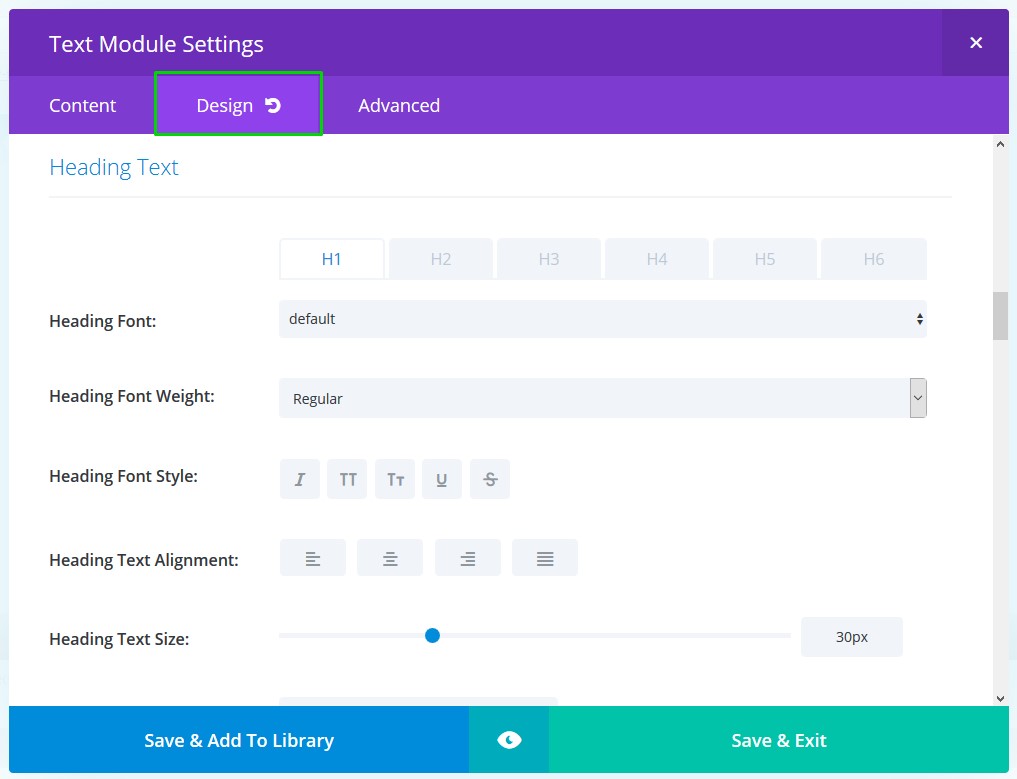Center align the heading text
This screenshot has width=1017, height=779.
[390, 558]
